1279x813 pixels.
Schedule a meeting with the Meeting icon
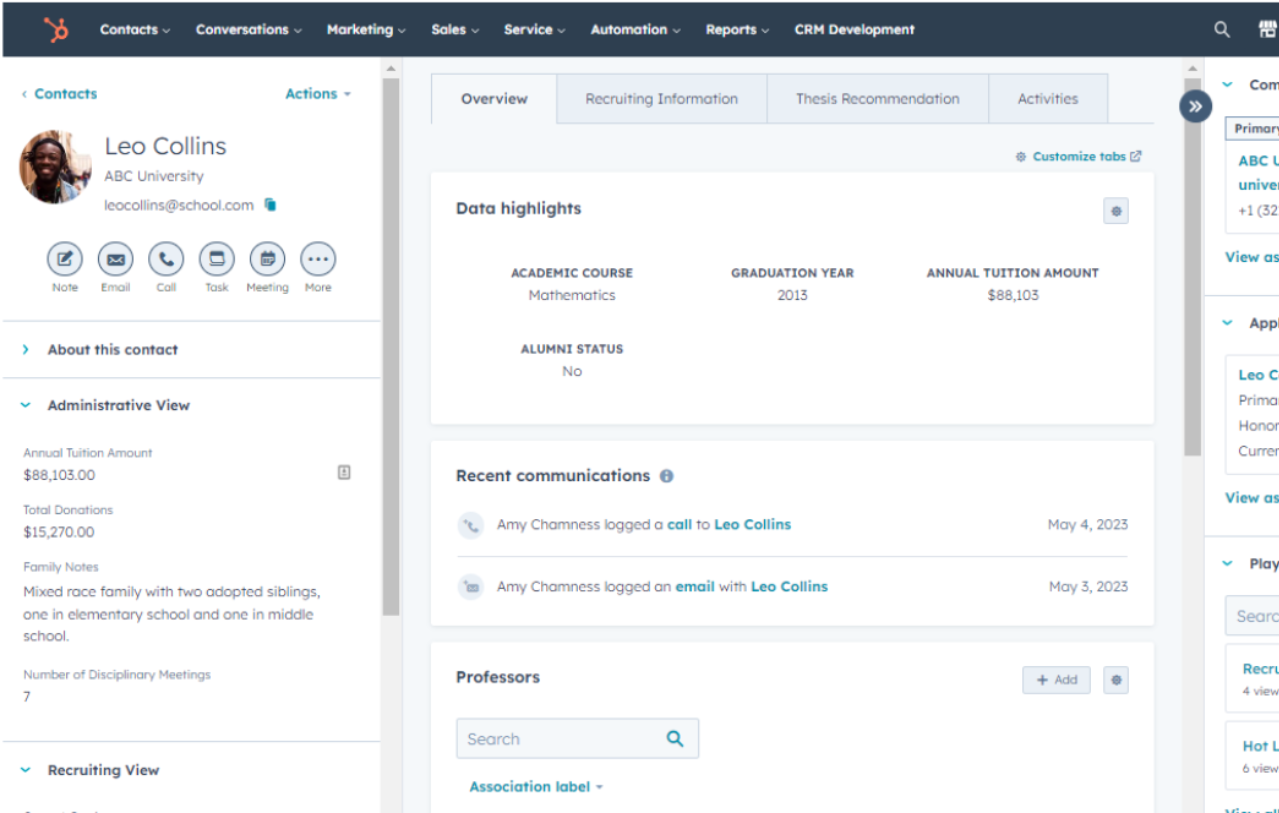[x=267, y=261]
